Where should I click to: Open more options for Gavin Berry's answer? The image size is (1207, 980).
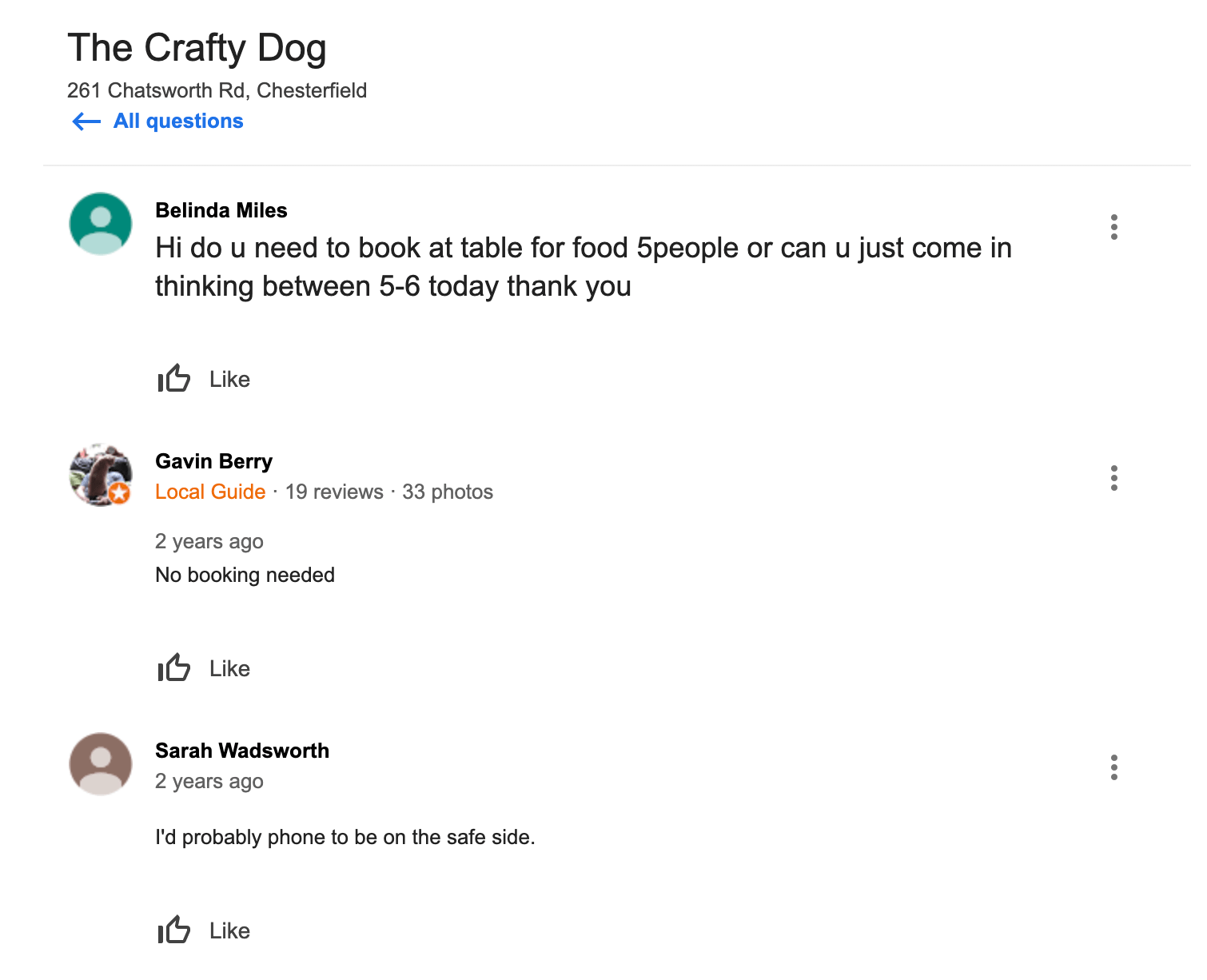click(1113, 478)
